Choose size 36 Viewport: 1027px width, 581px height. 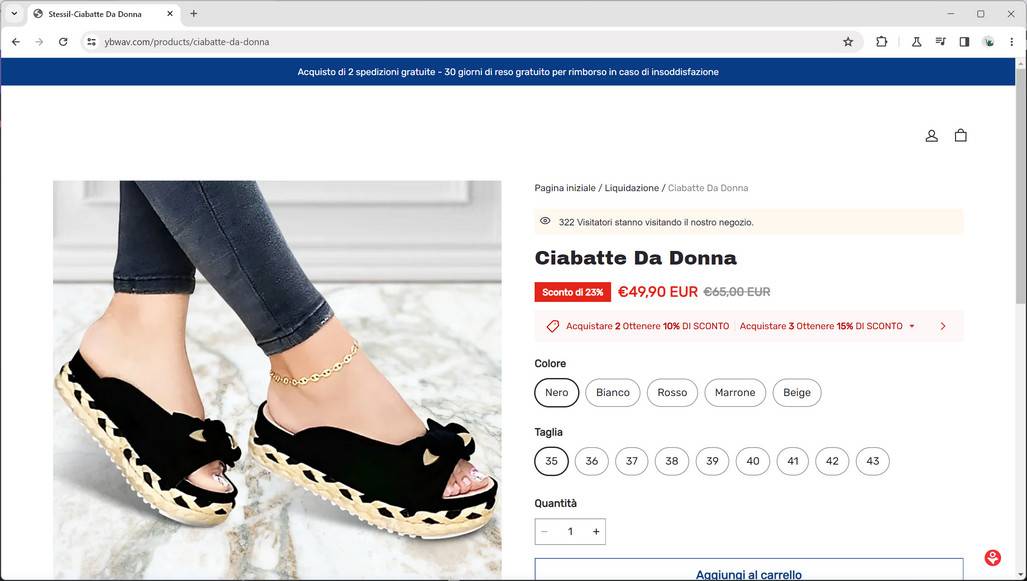pyautogui.click(x=591, y=461)
